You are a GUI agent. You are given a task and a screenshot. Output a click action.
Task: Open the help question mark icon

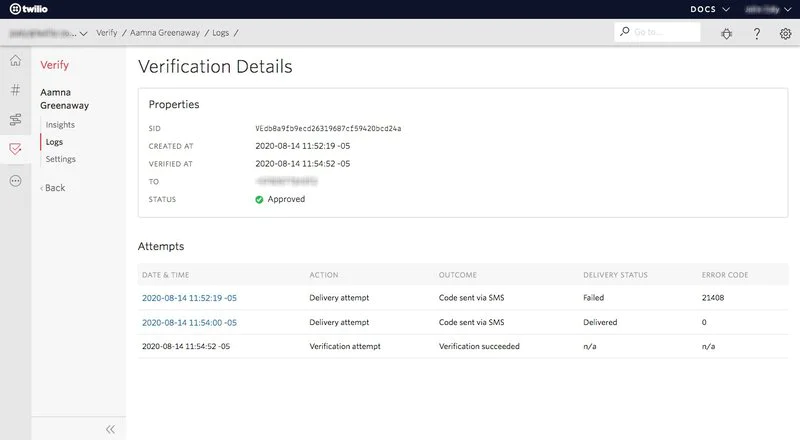coord(756,33)
